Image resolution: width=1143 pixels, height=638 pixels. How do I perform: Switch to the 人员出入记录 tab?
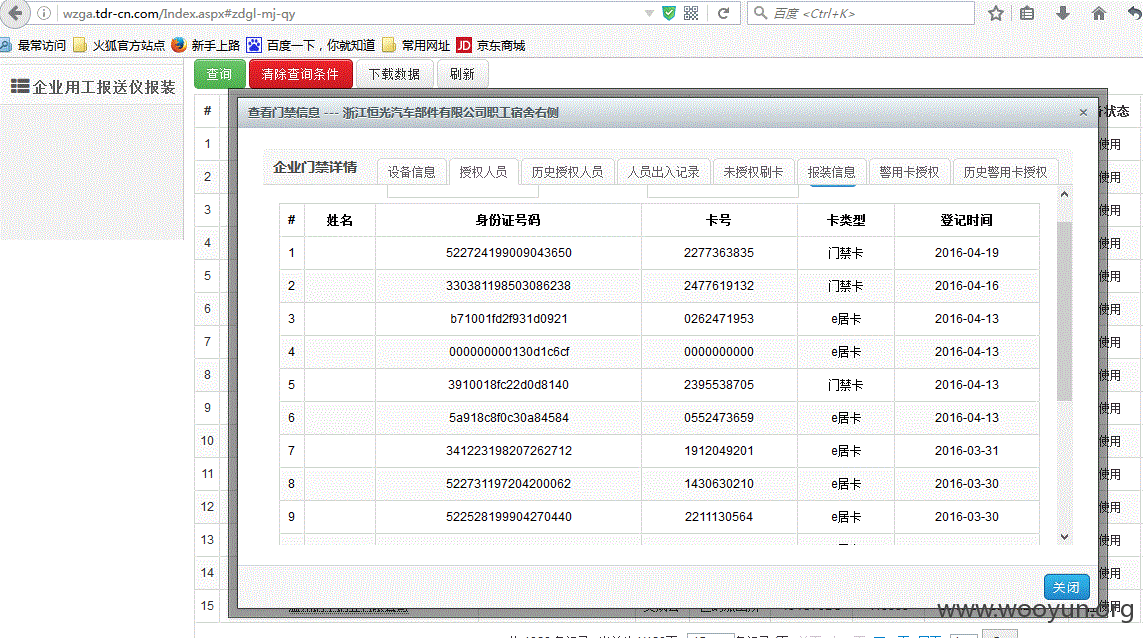tap(663, 172)
